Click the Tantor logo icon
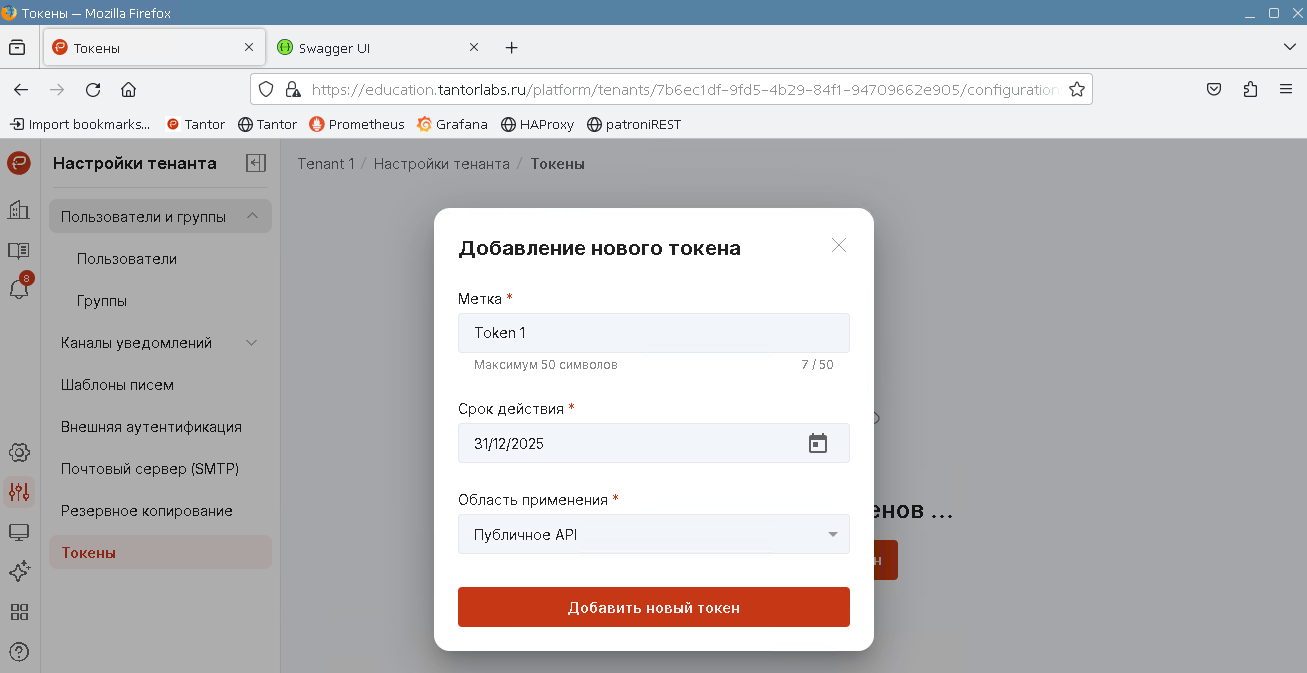 click(18, 163)
